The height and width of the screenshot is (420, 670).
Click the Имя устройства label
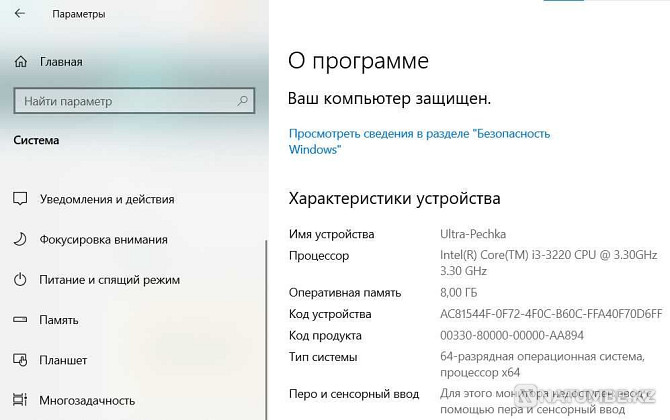coord(332,234)
